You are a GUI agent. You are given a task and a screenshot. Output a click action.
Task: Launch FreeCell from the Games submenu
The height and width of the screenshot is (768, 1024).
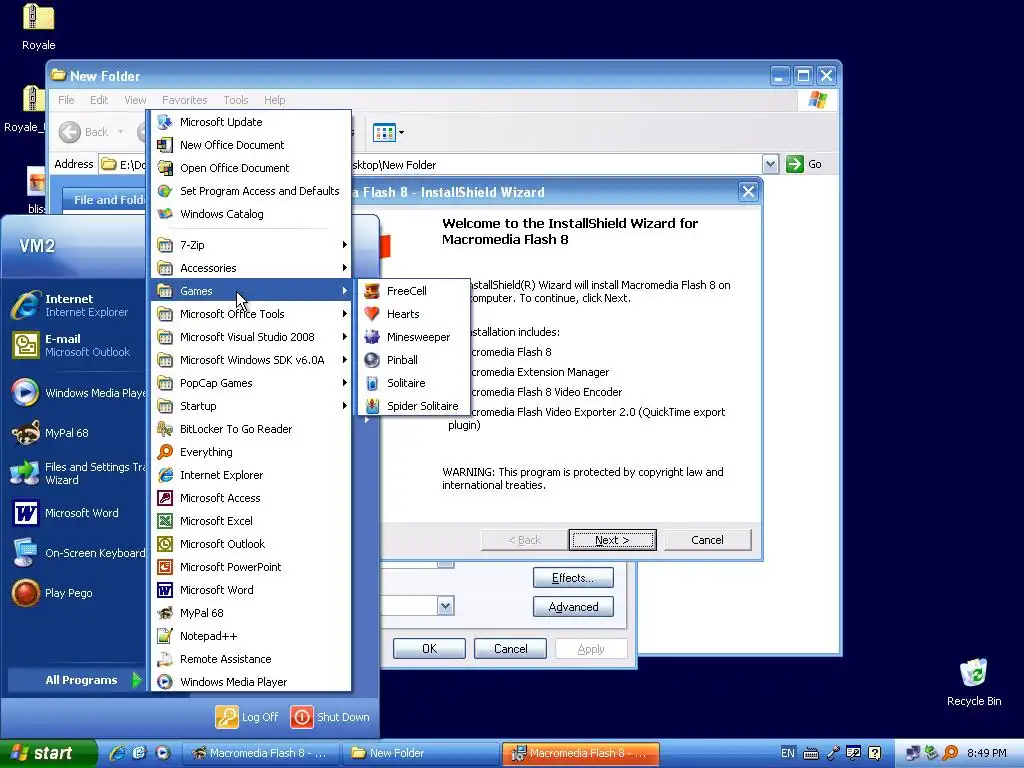[413, 291]
